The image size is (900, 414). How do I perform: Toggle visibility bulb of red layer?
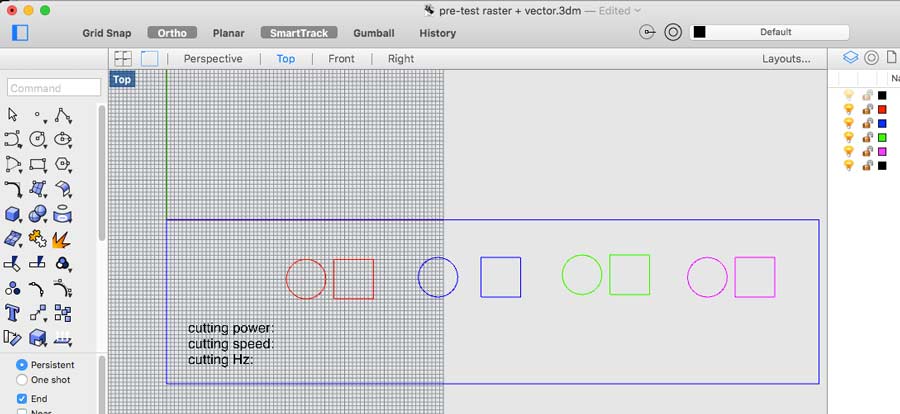pyautogui.click(x=849, y=109)
